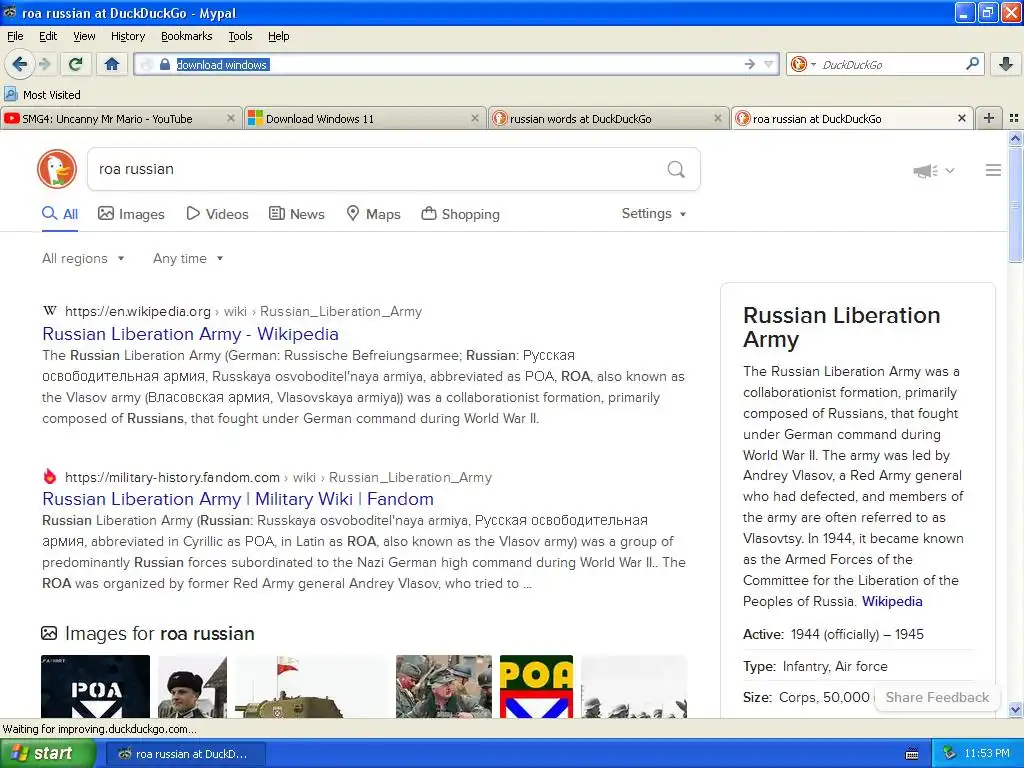Viewport: 1024px width, 768px height.
Task: Select roa russian taskbar window button
Action: [x=185, y=754]
